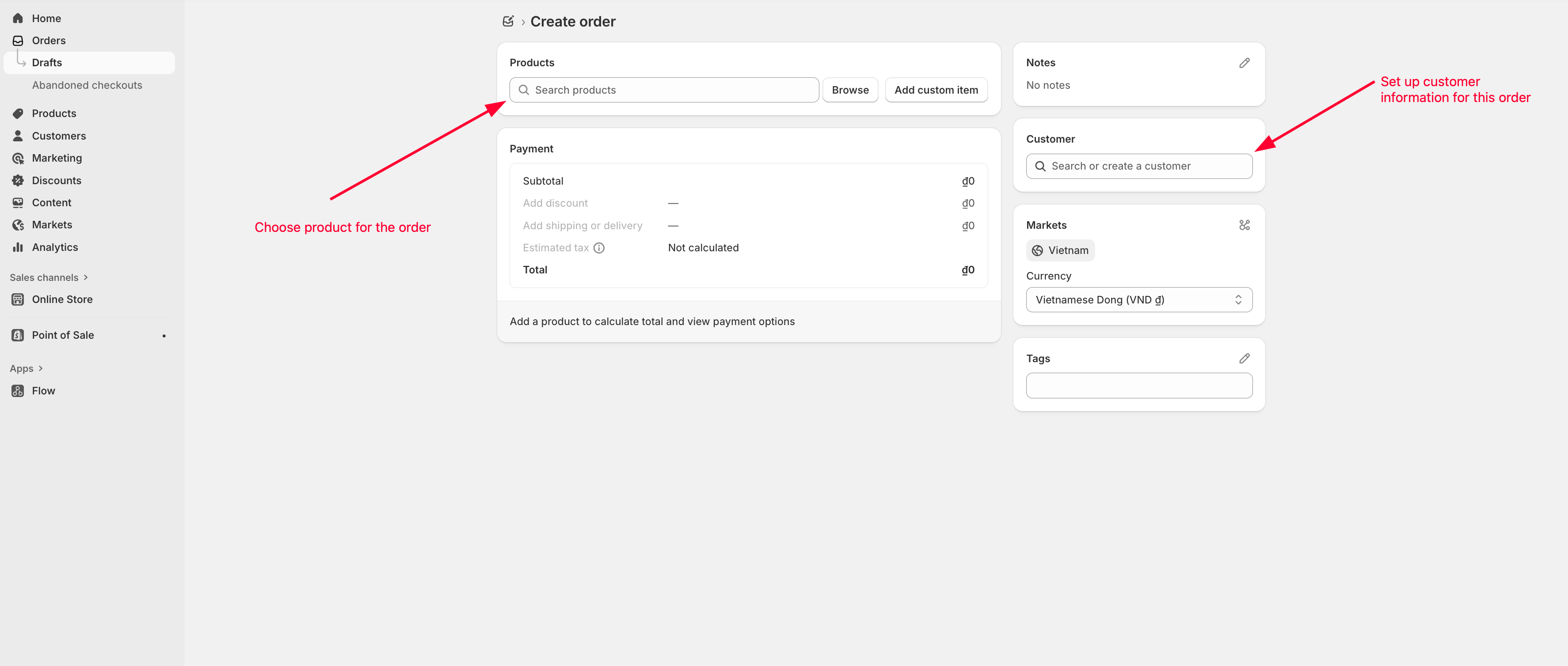Click the draft orders breadcrumb icon
The width and height of the screenshot is (1568, 666).
(x=508, y=21)
